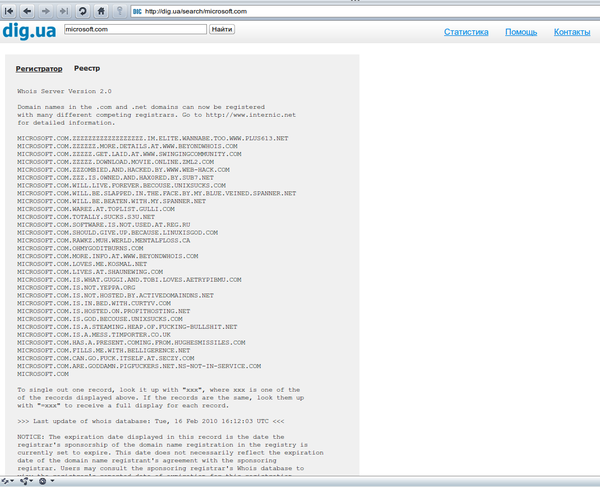Select the OHMYGODITBURNS.COM line
Viewport: 600px width, 487px height.
coord(80,248)
